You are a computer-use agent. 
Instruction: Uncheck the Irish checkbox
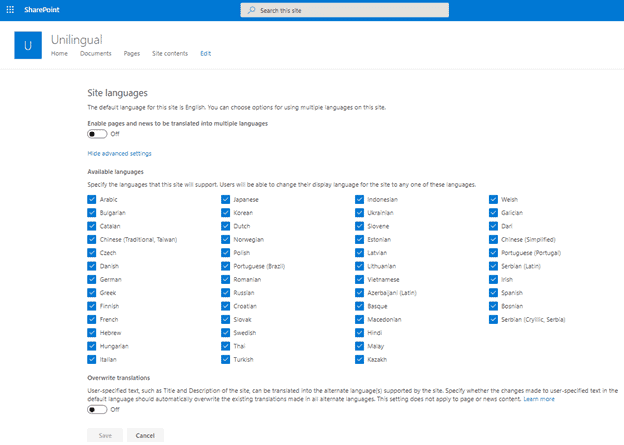point(493,279)
